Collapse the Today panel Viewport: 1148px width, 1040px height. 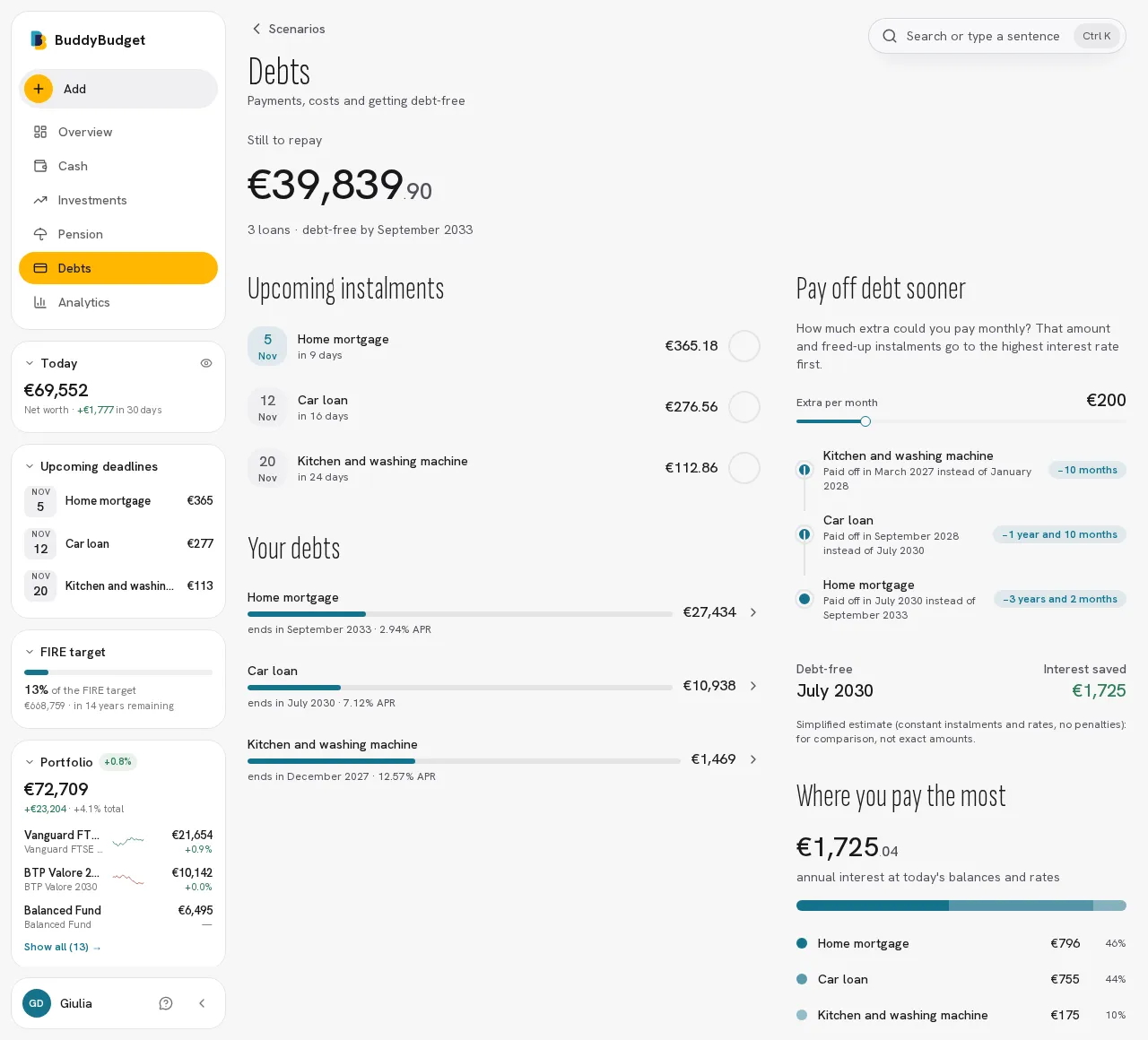tap(30, 363)
